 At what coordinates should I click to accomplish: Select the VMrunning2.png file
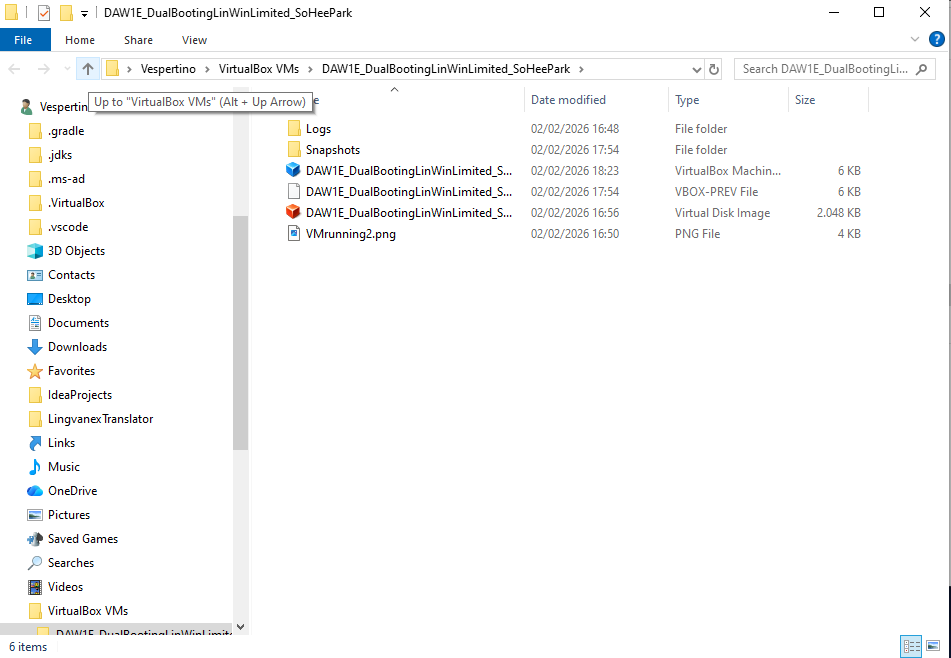tap(351, 233)
